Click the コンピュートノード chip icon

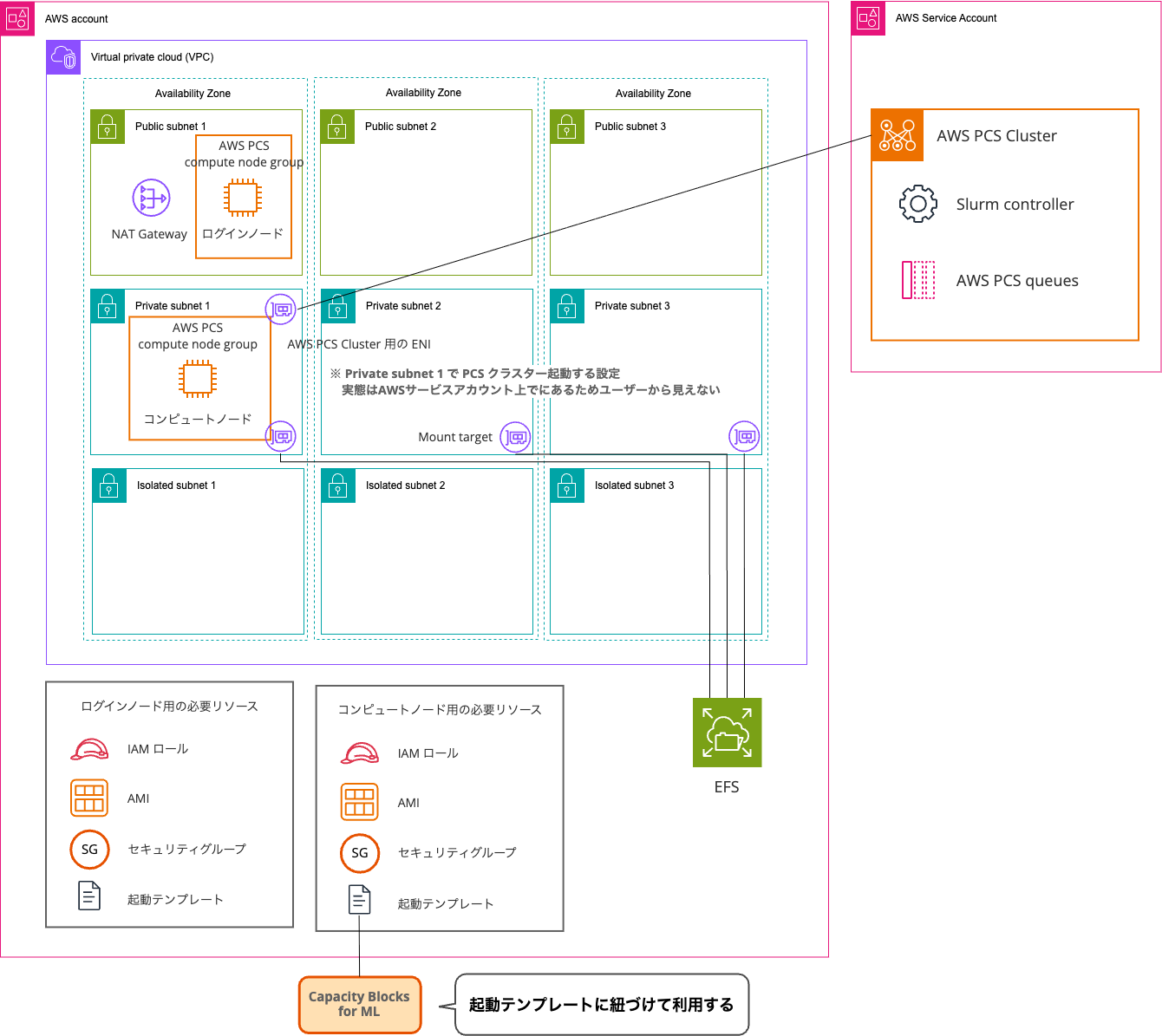[198, 379]
